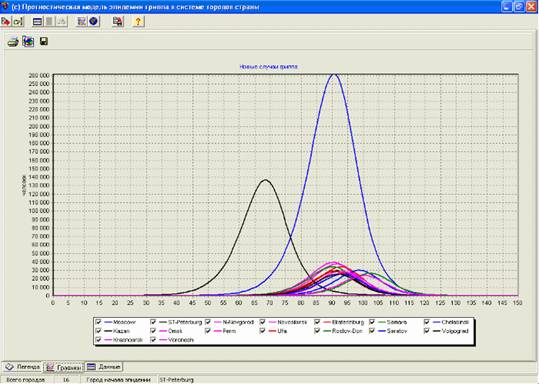Viewport: 539px width, 384px height.
Task: Switch to the Легенда tab
Action: [x=22, y=367]
